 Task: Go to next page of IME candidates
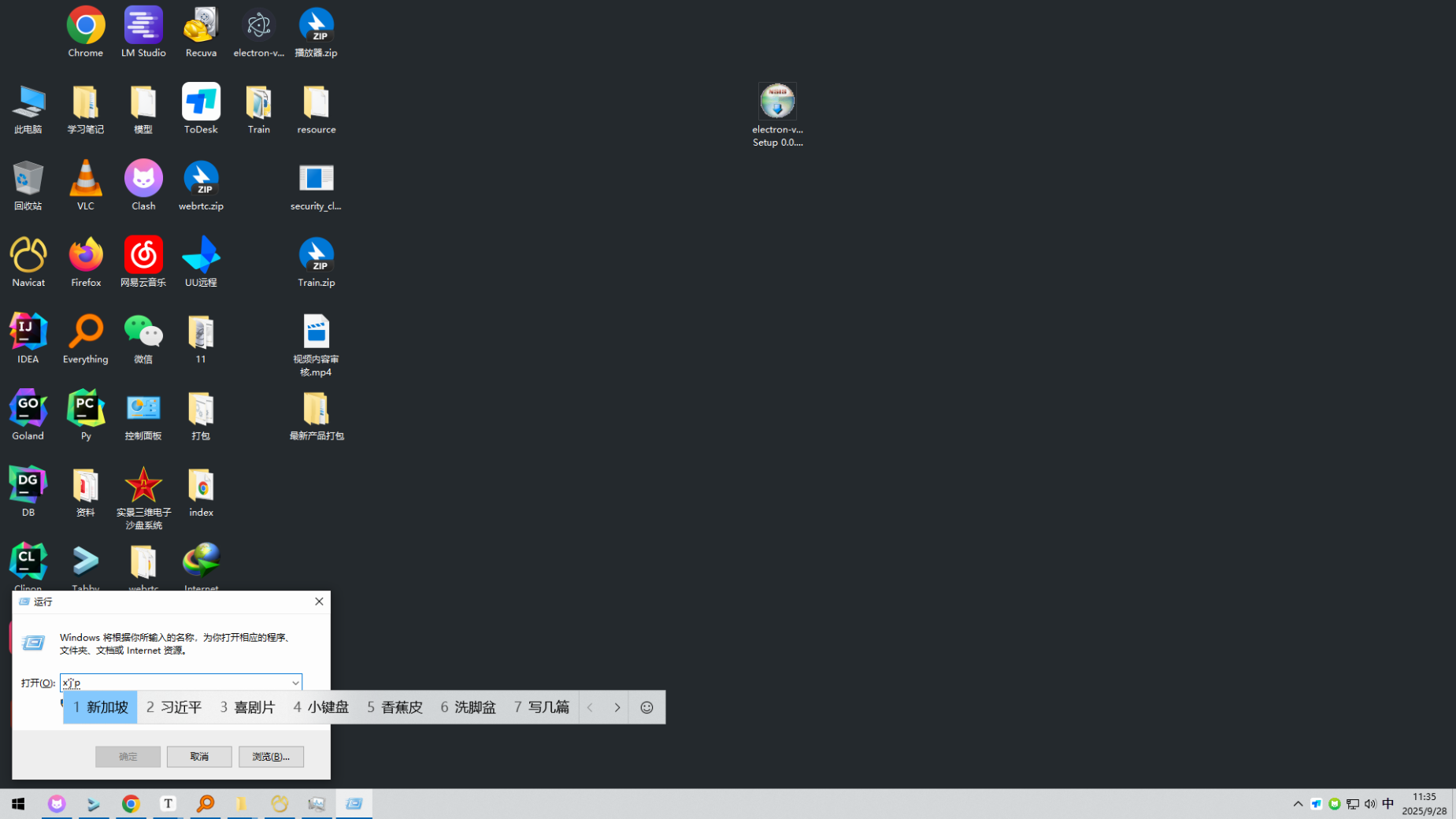617,707
